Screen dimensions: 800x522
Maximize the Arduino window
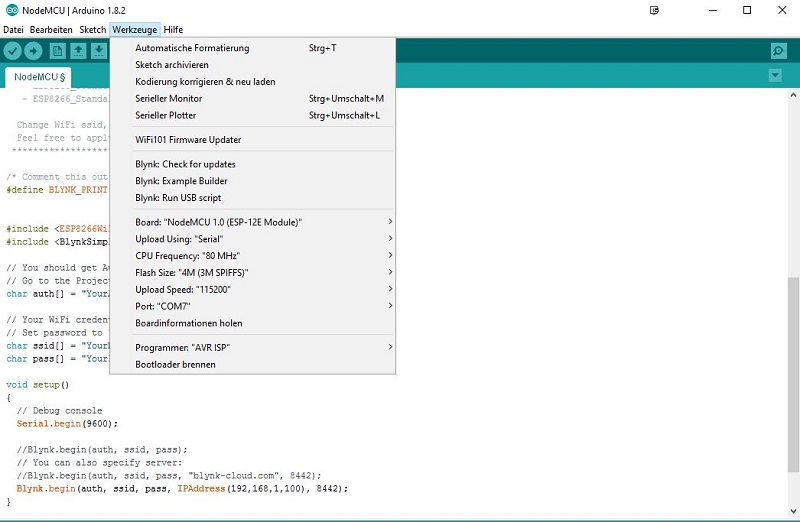[x=747, y=10]
